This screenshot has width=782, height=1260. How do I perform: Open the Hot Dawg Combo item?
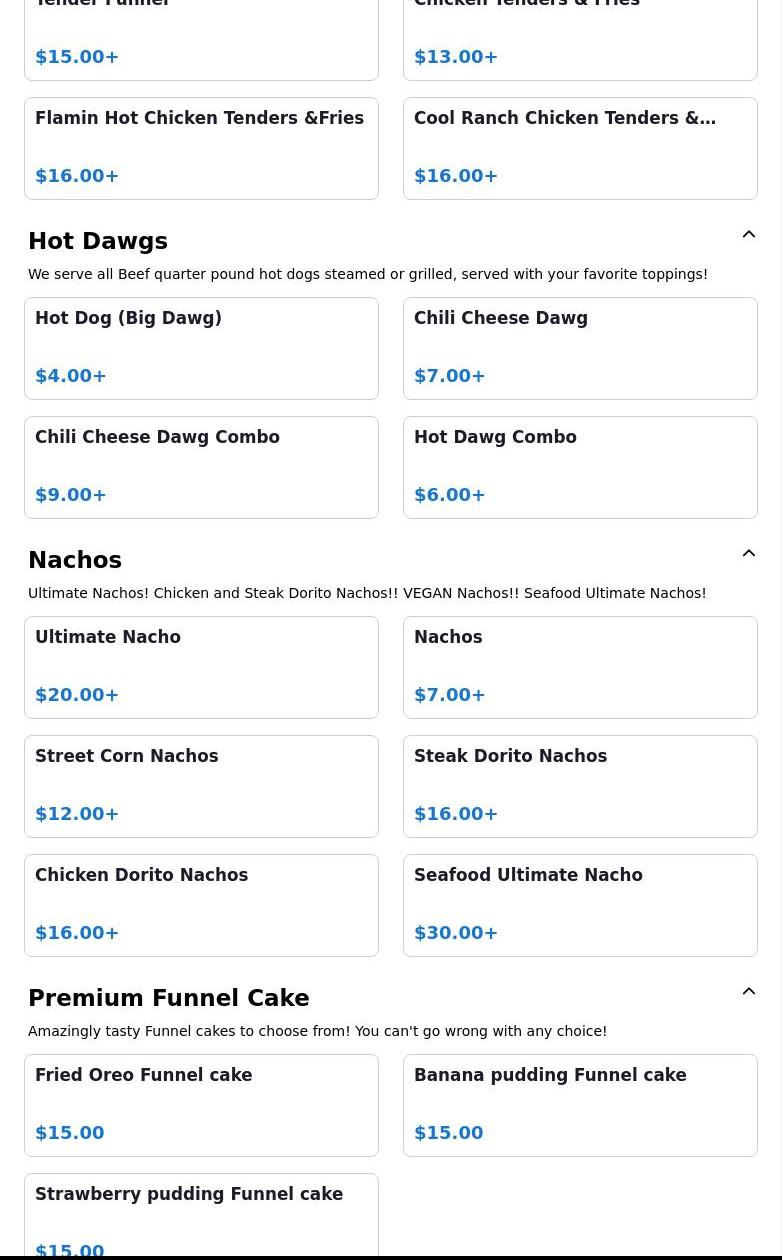coord(580,467)
